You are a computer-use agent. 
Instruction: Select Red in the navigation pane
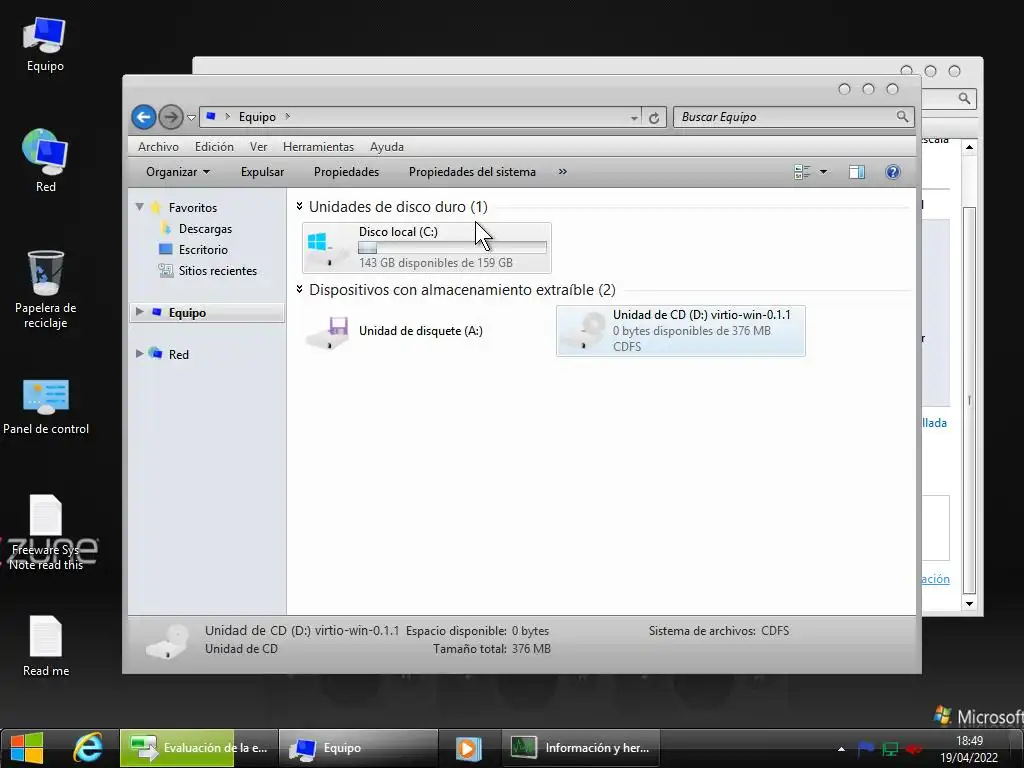point(178,355)
